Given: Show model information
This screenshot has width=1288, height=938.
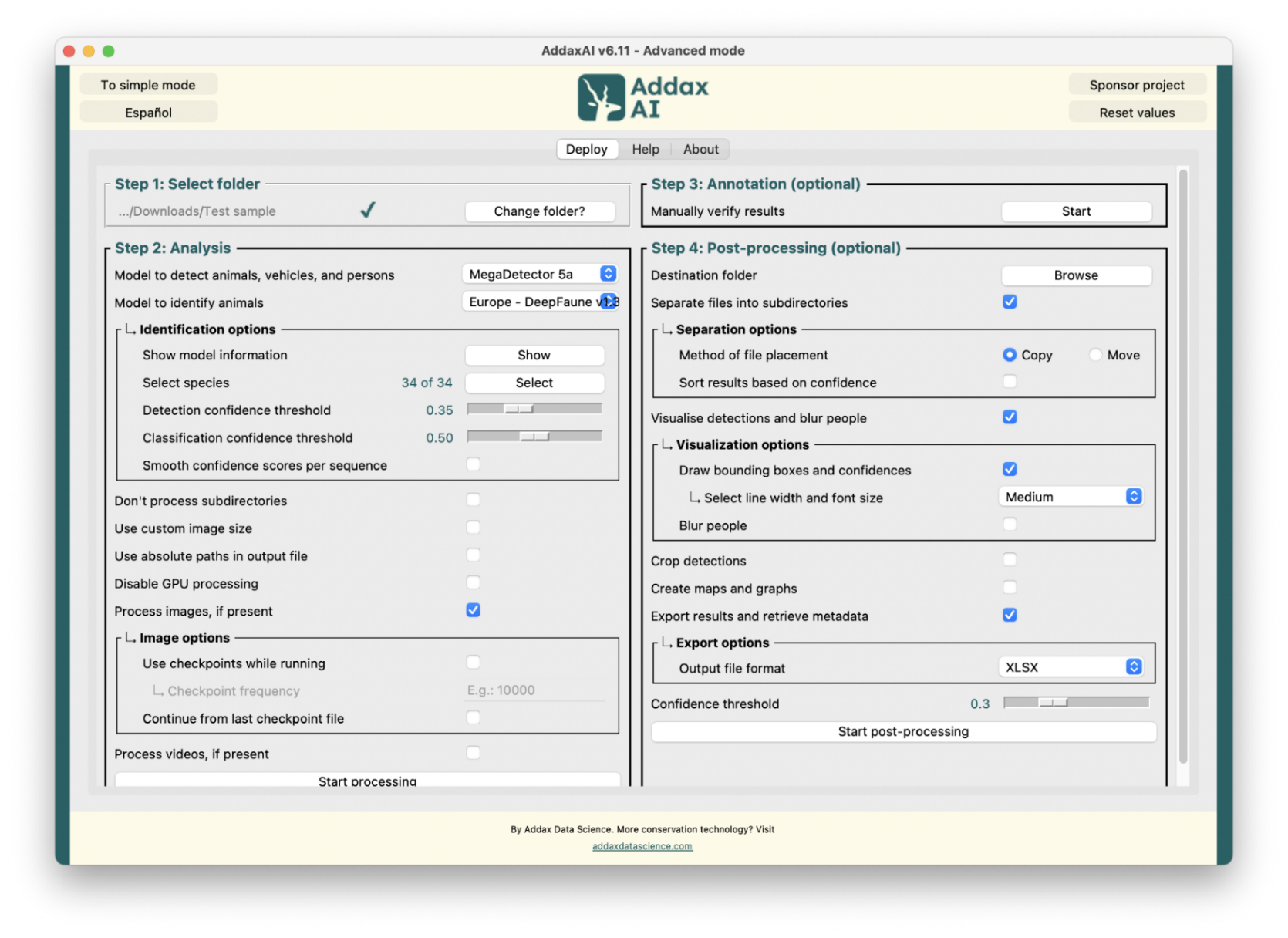Looking at the screenshot, I should pos(534,355).
